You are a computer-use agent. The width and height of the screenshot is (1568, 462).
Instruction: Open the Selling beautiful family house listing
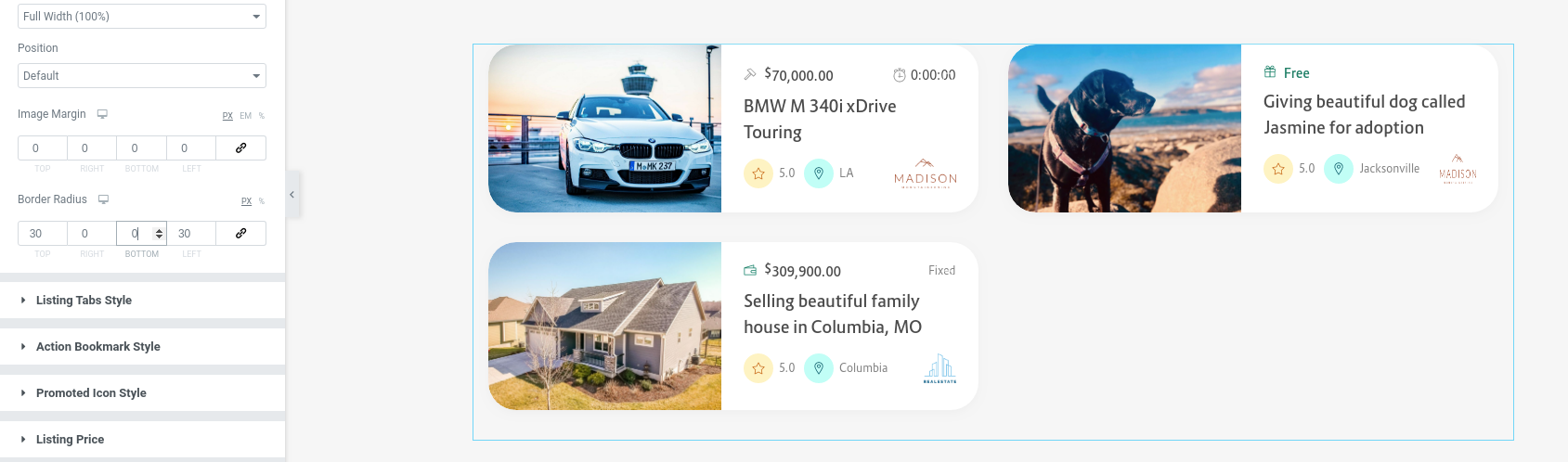[832, 314]
